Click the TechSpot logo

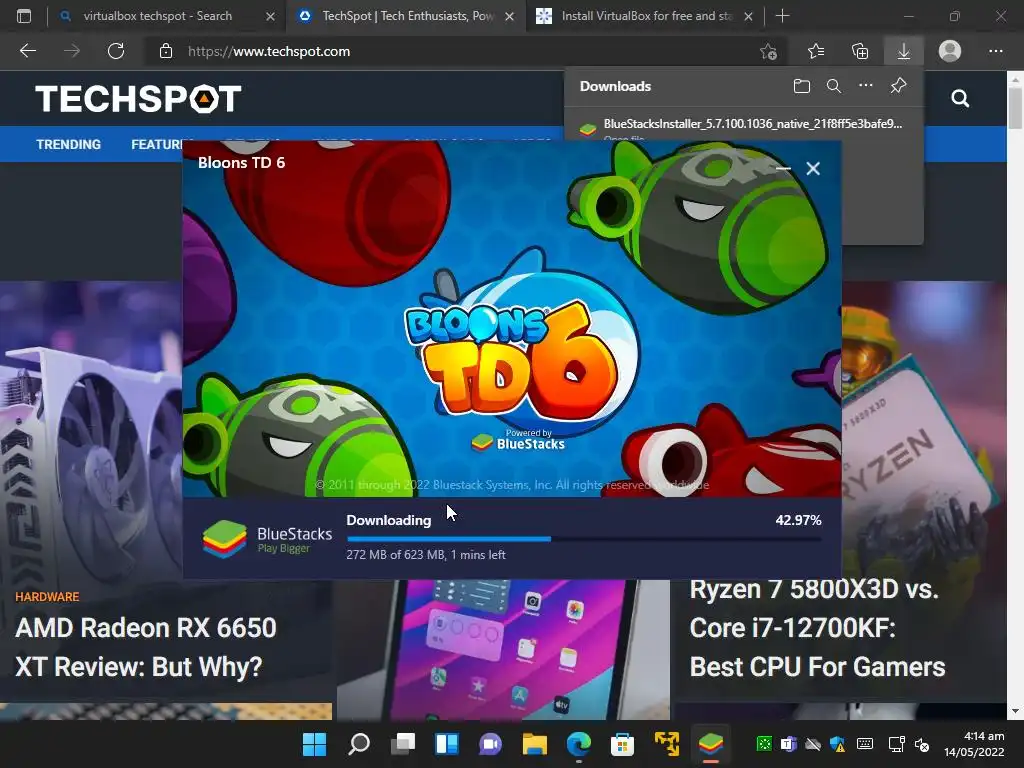click(x=138, y=99)
